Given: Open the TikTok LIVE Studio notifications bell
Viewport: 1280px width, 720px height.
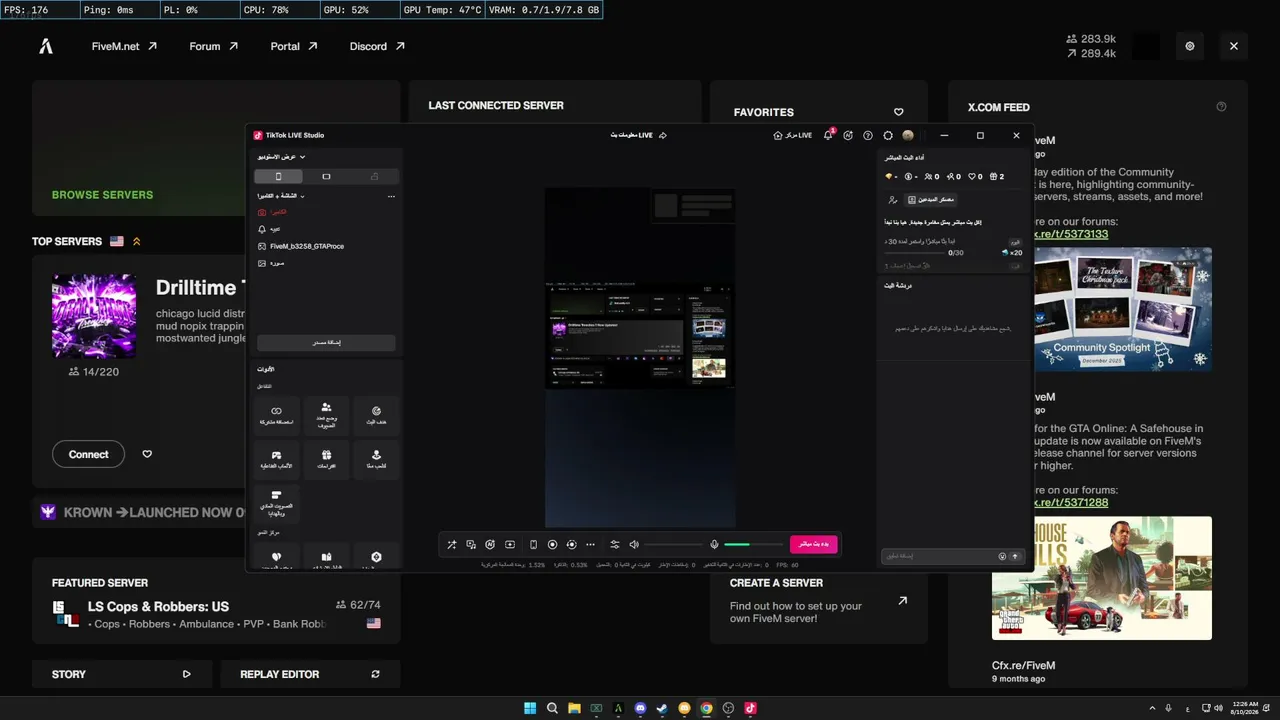Looking at the screenshot, I should (828, 135).
